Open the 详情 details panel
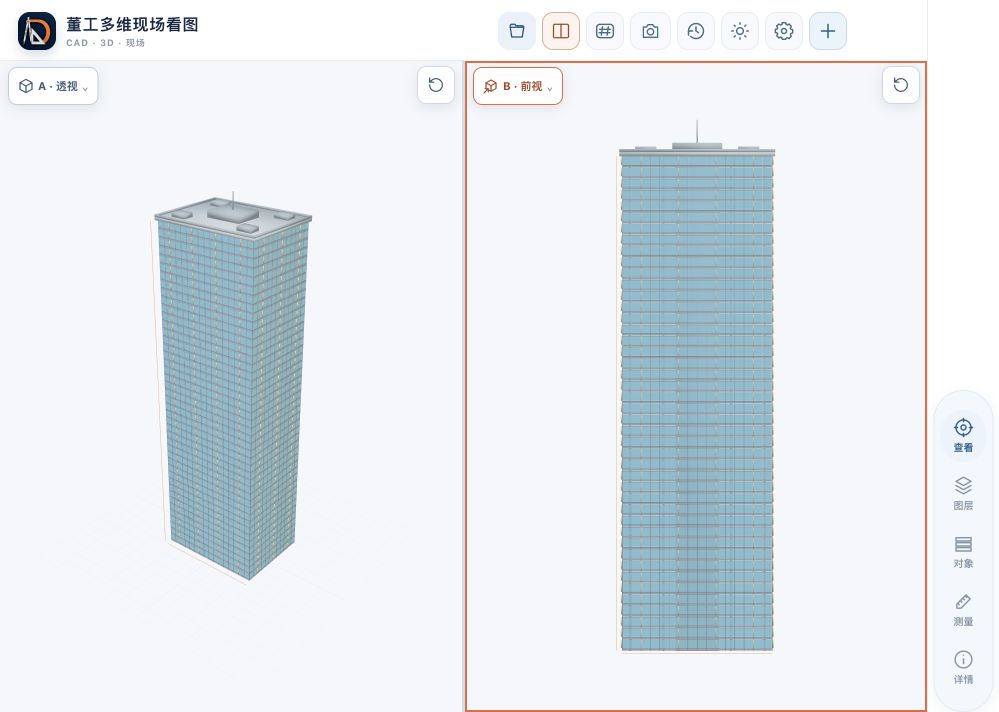999x712 pixels. click(x=963, y=667)
